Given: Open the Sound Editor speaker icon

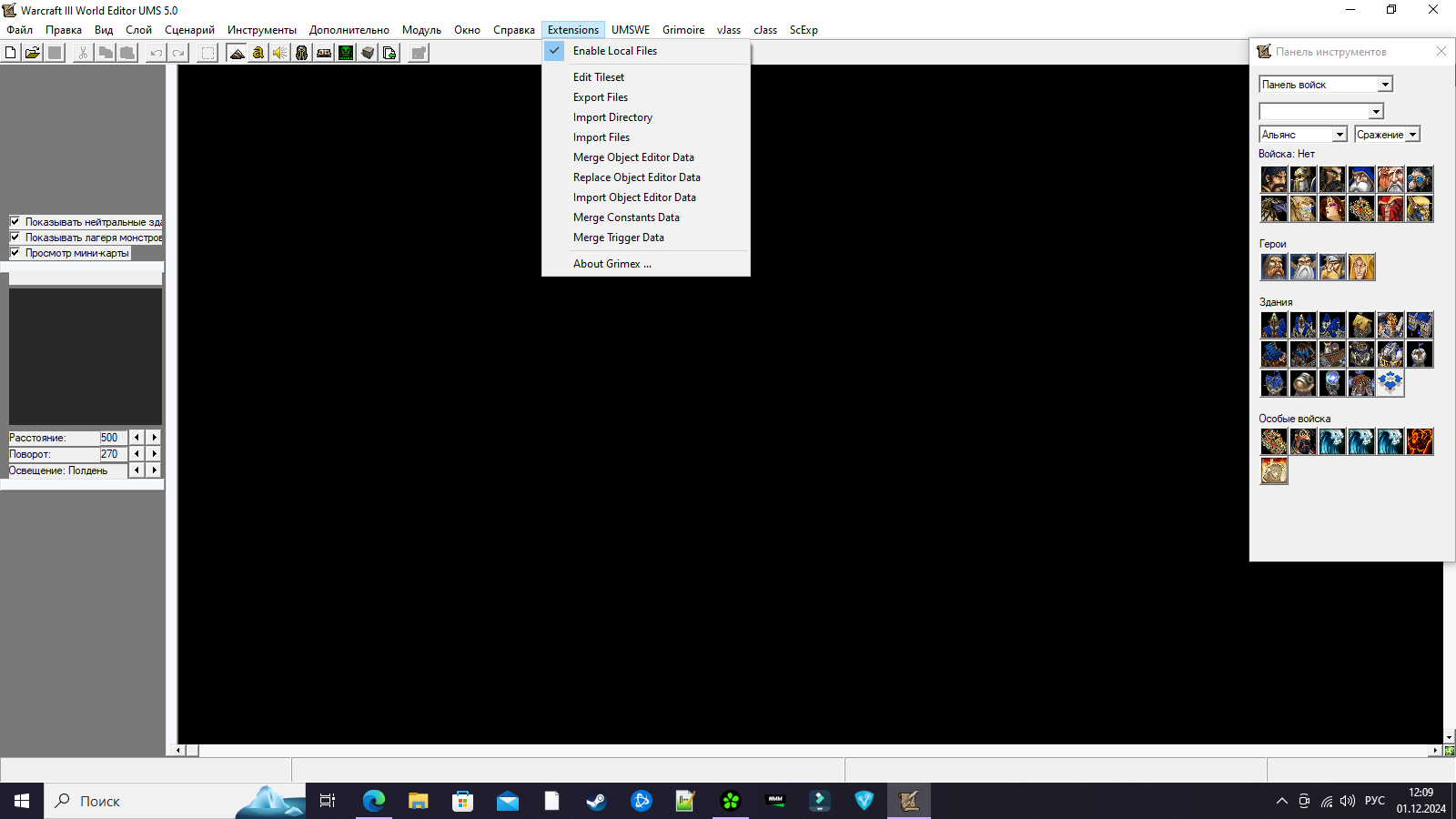Looking at the screenshot, I should (280, 53).
